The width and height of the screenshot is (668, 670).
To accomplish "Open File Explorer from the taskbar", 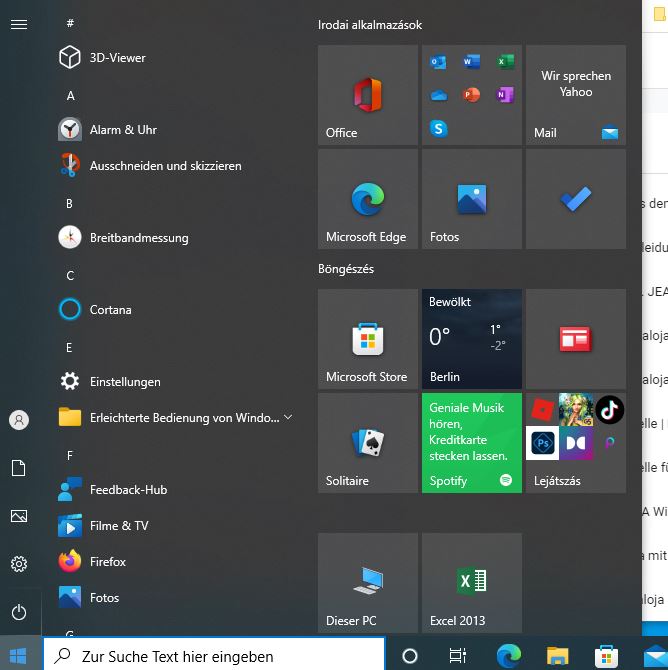I will point(557,655).
